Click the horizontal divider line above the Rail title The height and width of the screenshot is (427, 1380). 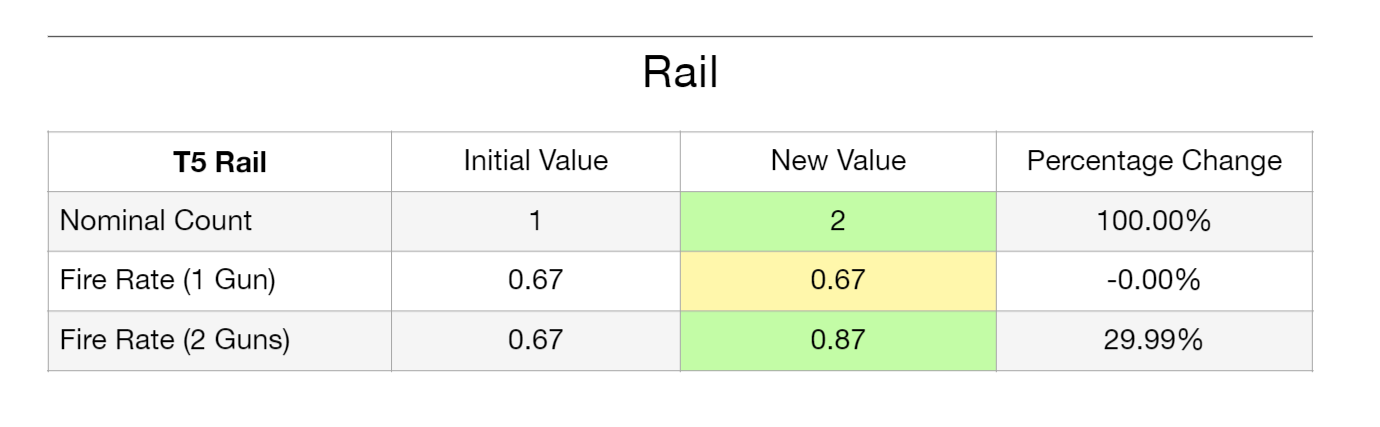point(680,37)
